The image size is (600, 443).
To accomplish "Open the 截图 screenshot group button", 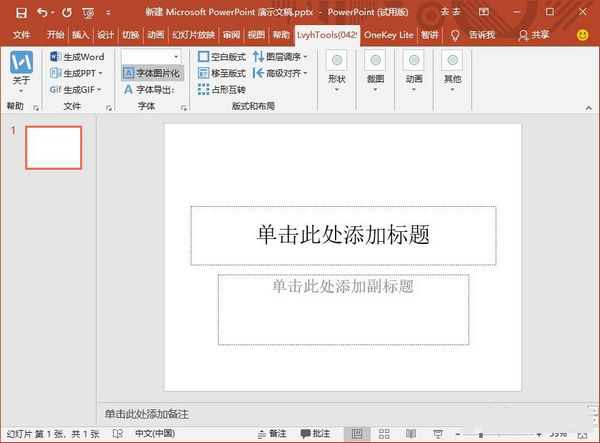I will coord(375,67).
